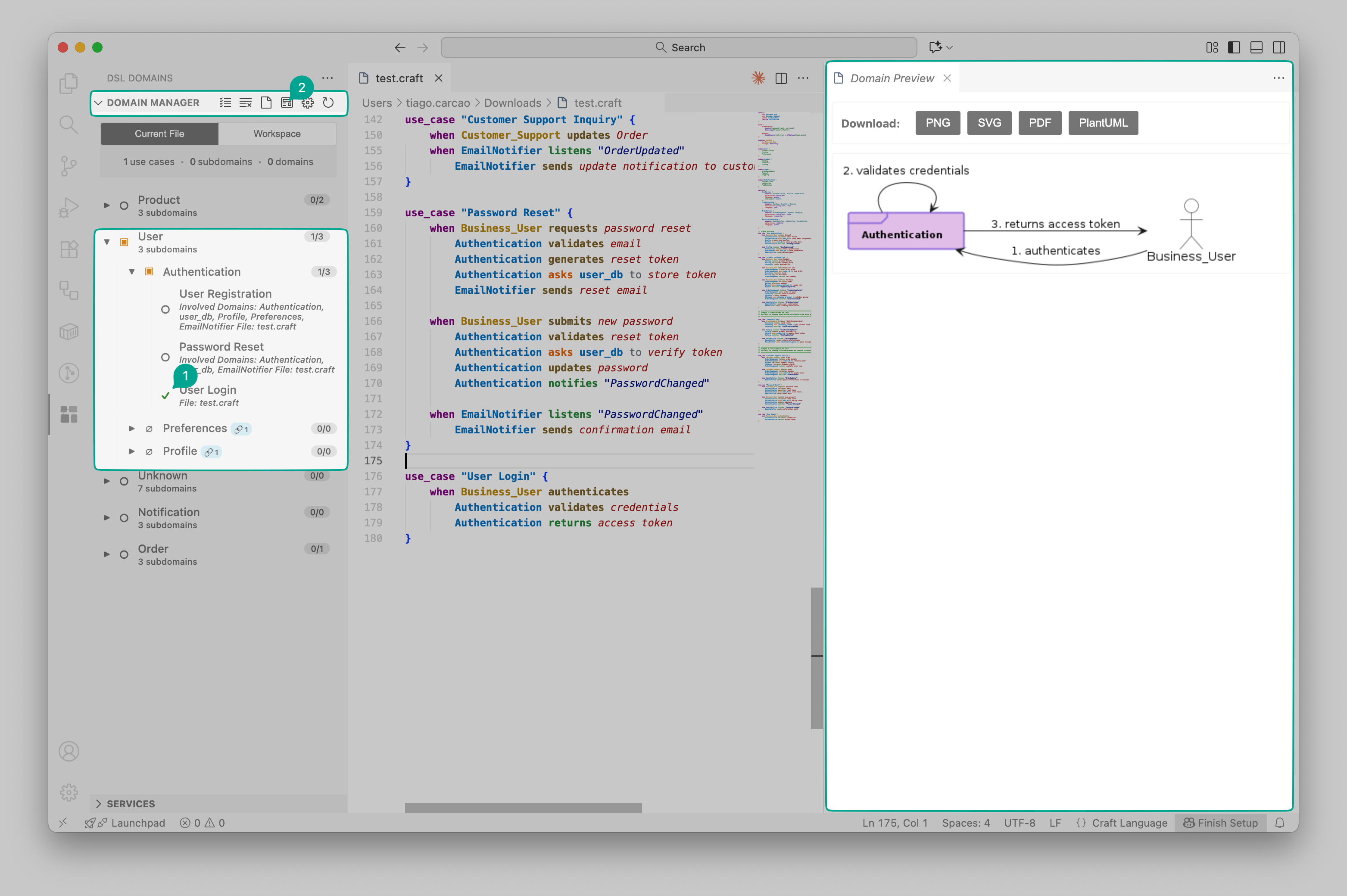
Task: Open the Manage gear in activity bar
Action: [x=69, y=793]
